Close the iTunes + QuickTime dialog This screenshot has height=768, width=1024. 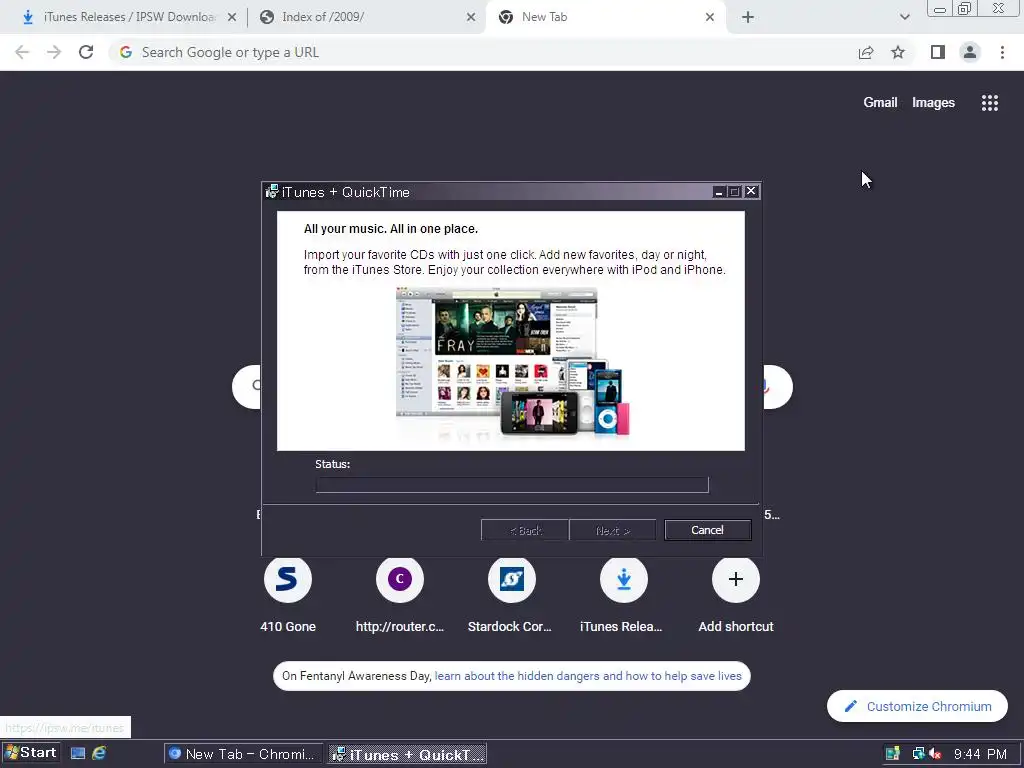coord(751,191)
